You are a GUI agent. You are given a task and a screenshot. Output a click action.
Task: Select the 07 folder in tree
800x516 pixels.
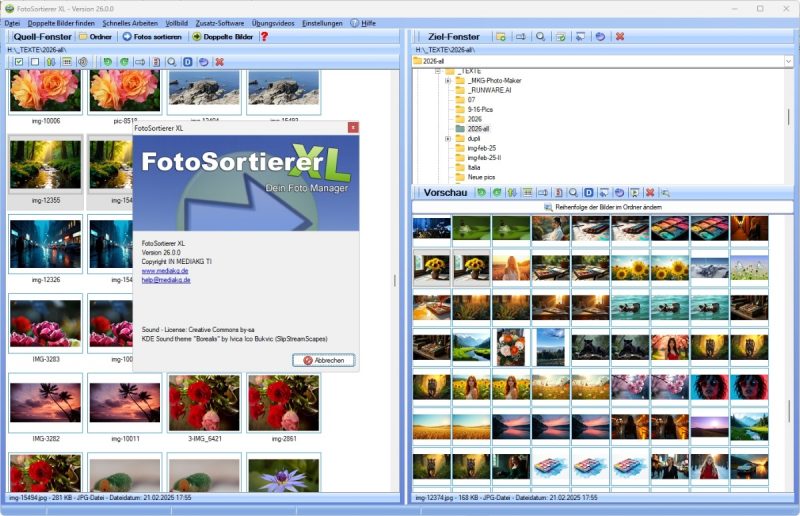click(x=471, y=100)
